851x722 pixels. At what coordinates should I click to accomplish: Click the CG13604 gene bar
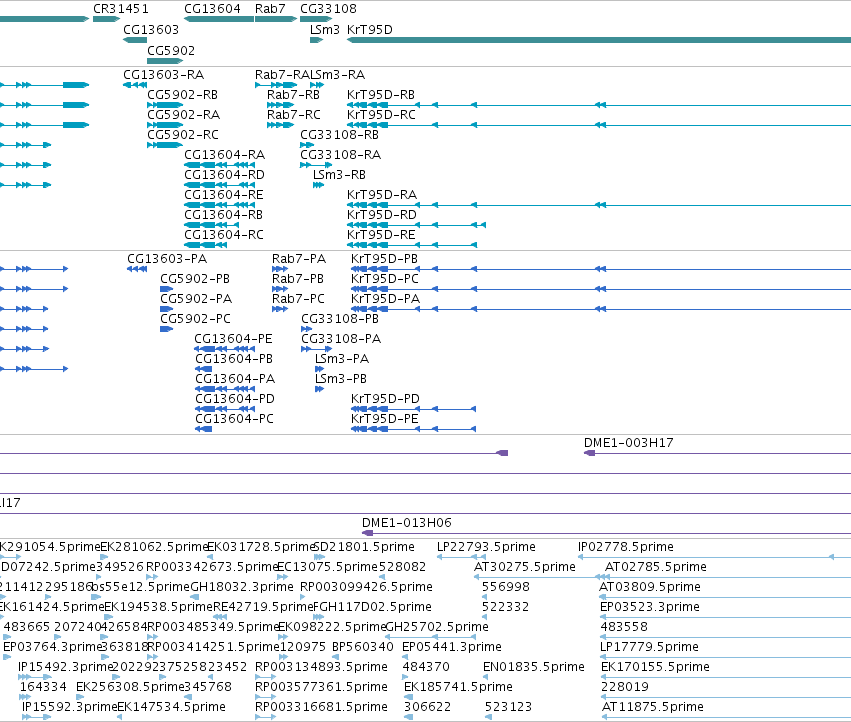(219, 19)
